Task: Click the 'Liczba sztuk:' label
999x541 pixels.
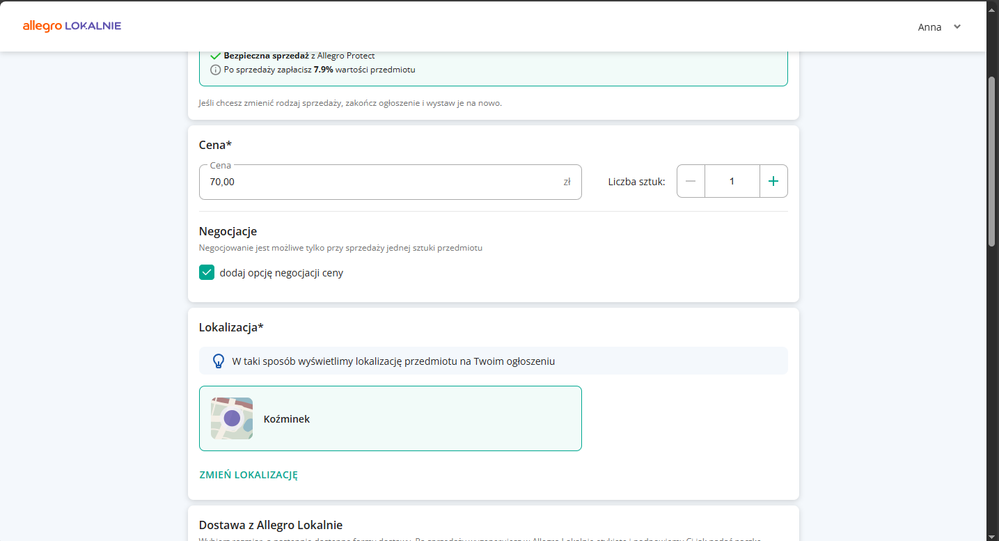Action: (x=636, y=182)
